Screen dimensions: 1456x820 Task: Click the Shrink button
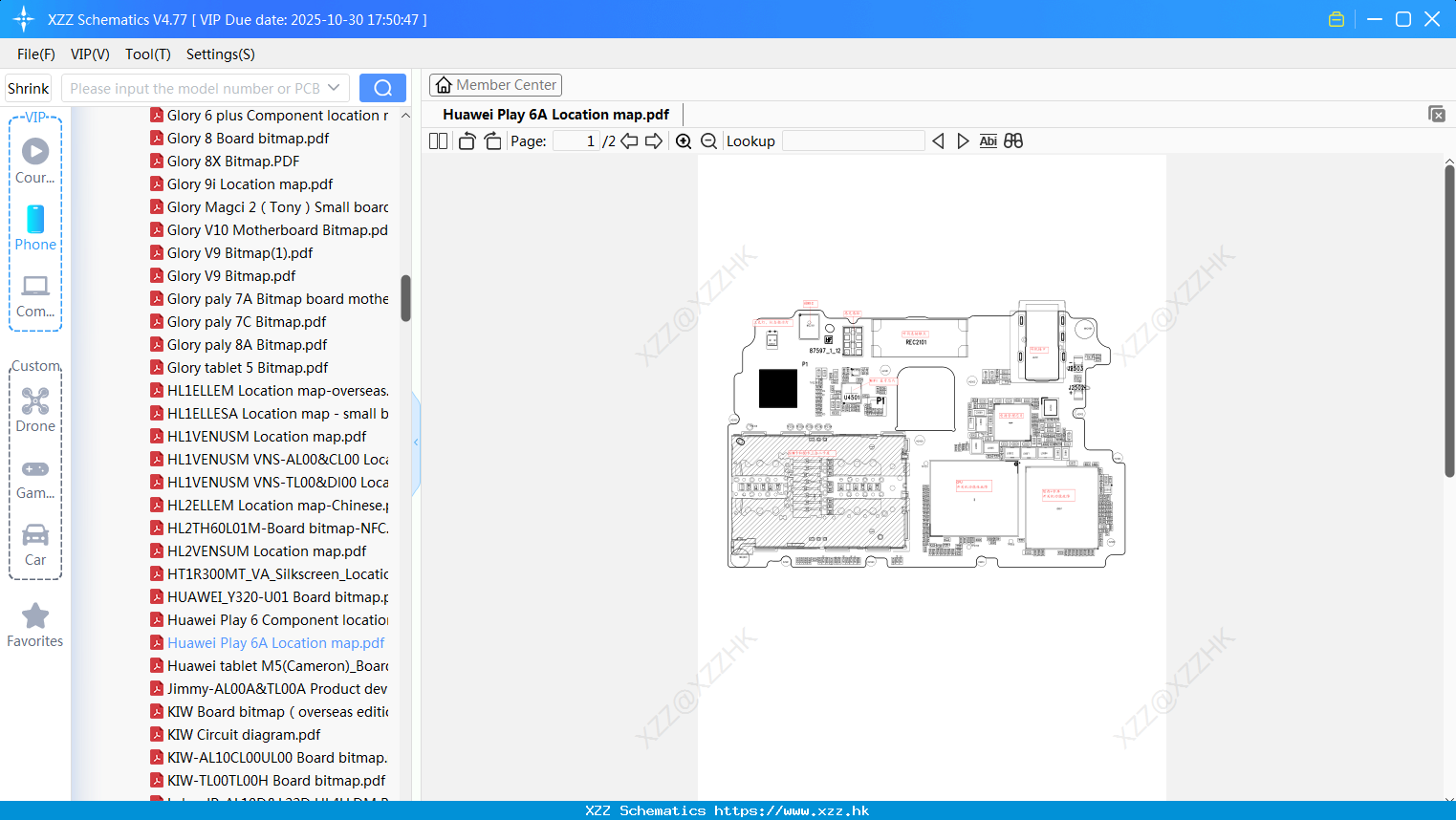point(28,88)
